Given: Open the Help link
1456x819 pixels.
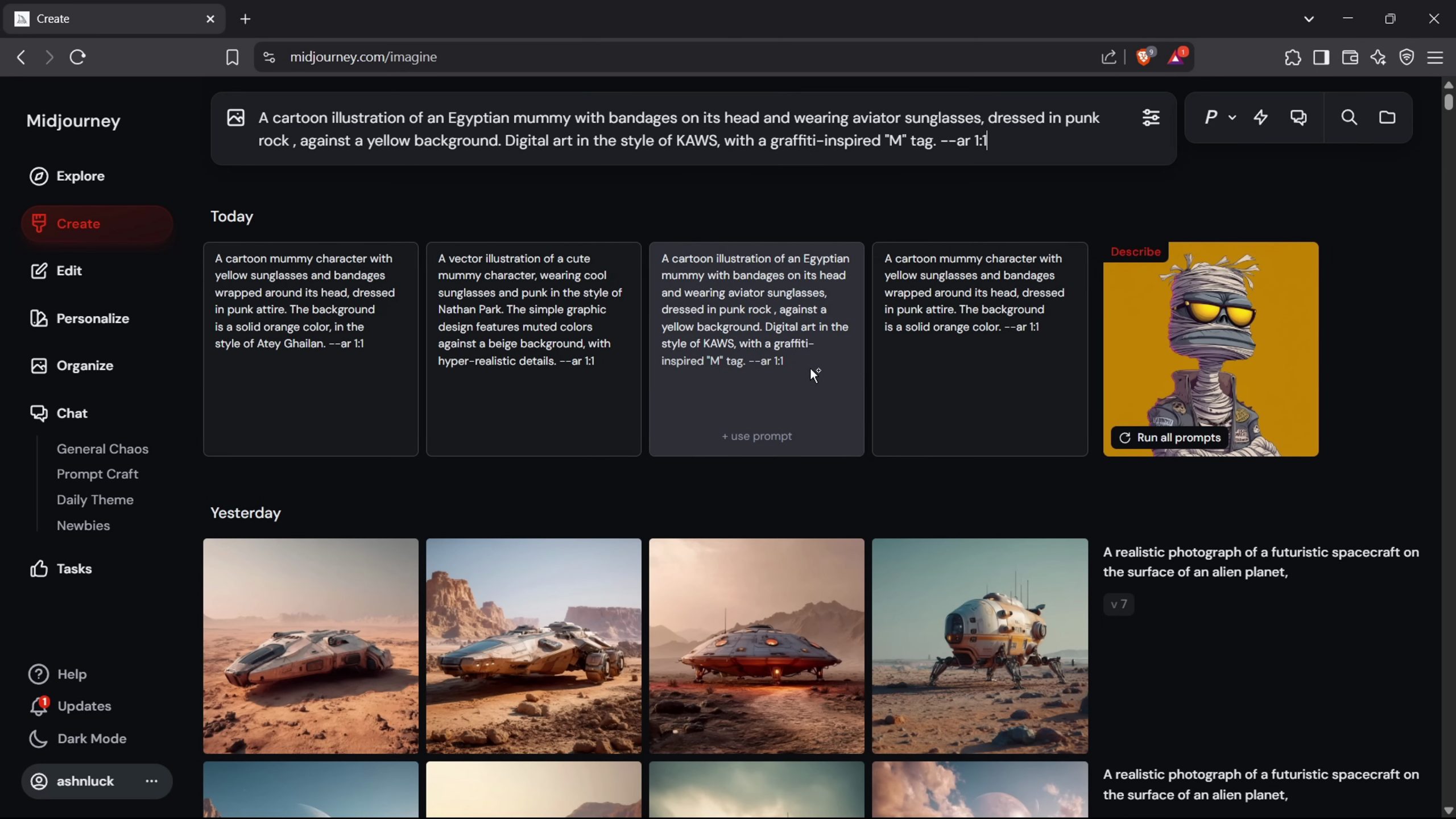Looking at the screenshot, I should tap(58, 675).
